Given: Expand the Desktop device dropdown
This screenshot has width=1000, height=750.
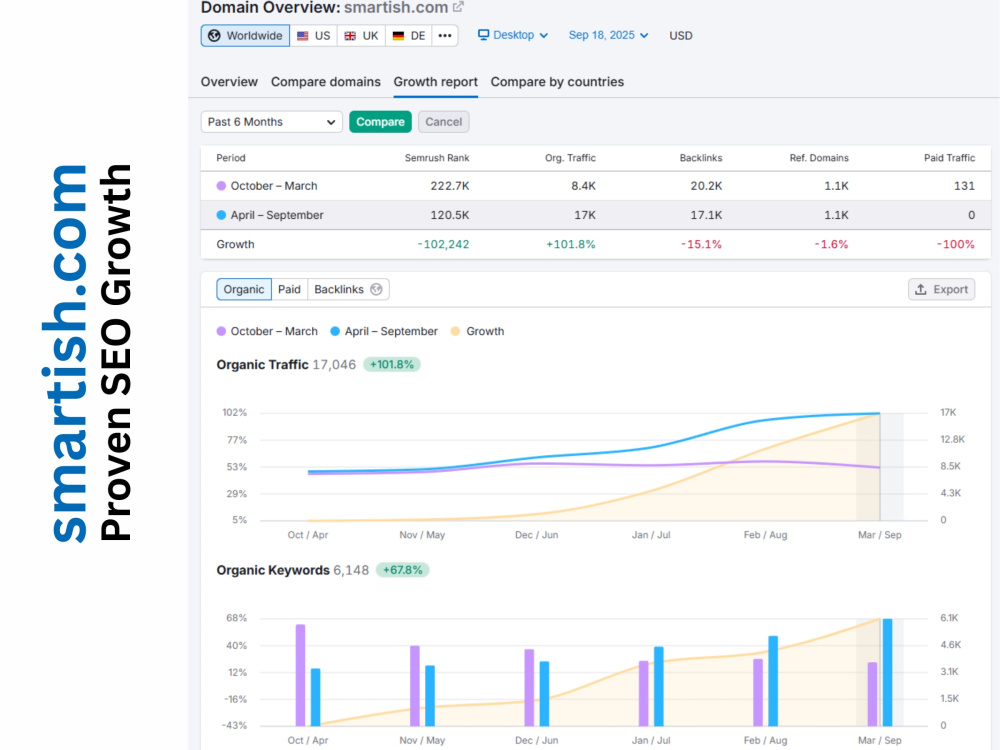Looking at the screenshot, I should [x=513, y=35].
